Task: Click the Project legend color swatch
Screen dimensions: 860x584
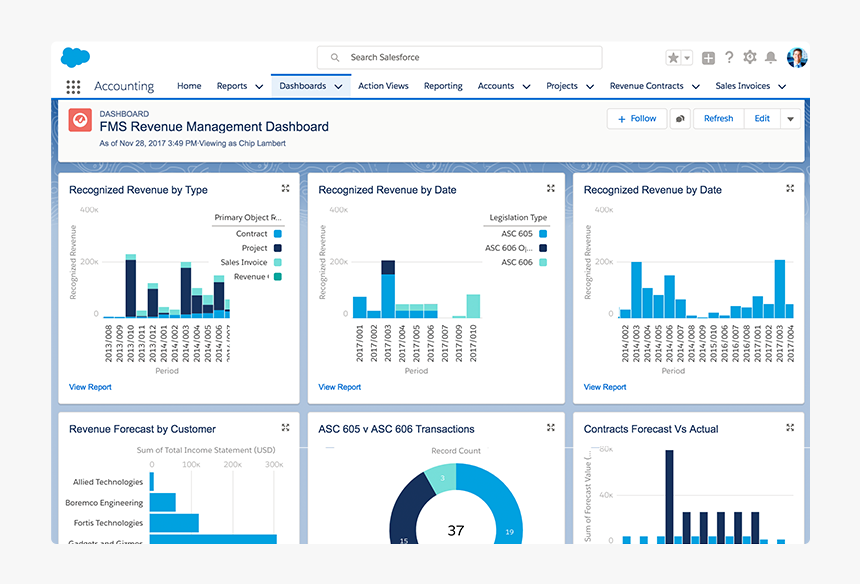Action: pos(278,248)
